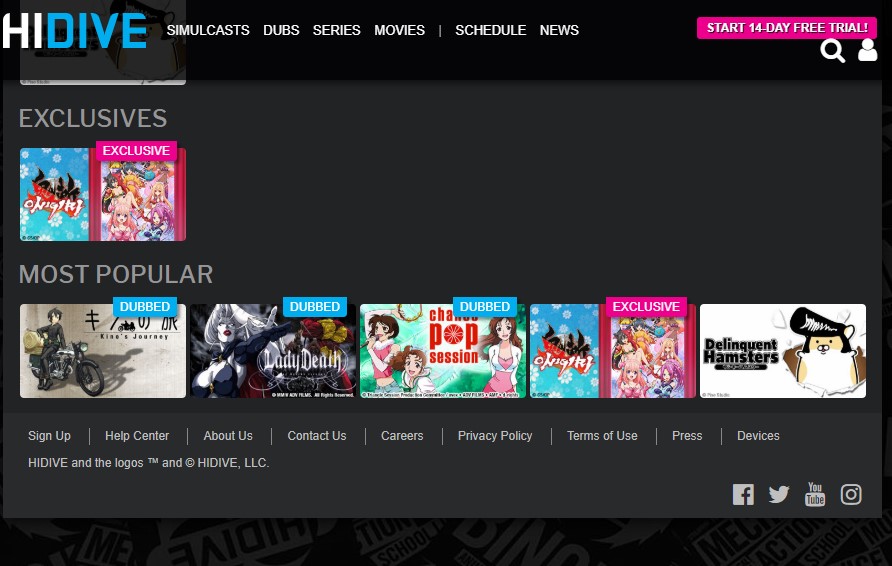Click the DUBBED badge on Kino's Journey
Image resolution: width=892 pixels, height=566 pixels.
pos(145,307)
